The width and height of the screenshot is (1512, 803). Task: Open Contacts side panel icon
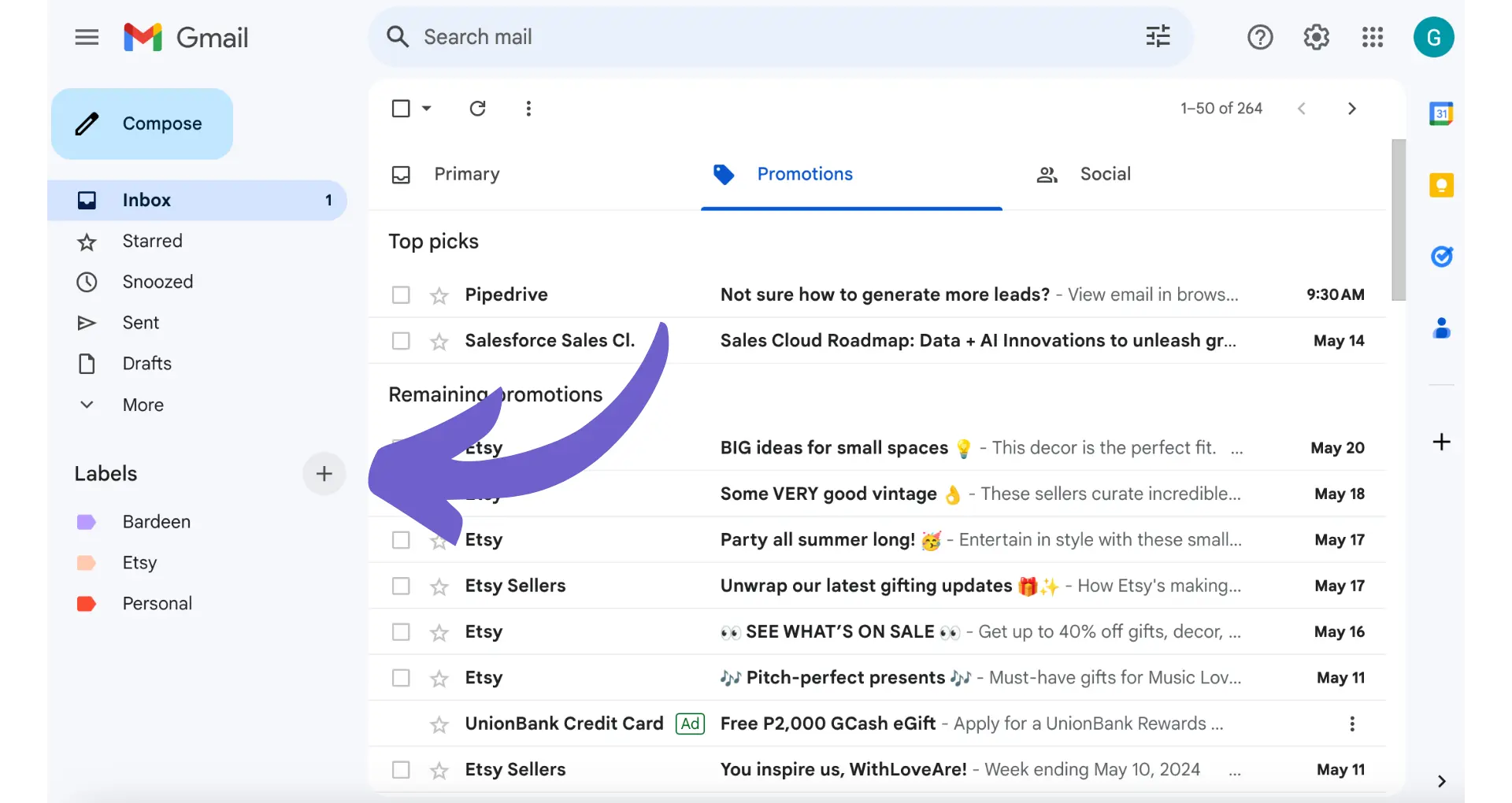[x=1441, y=327]
